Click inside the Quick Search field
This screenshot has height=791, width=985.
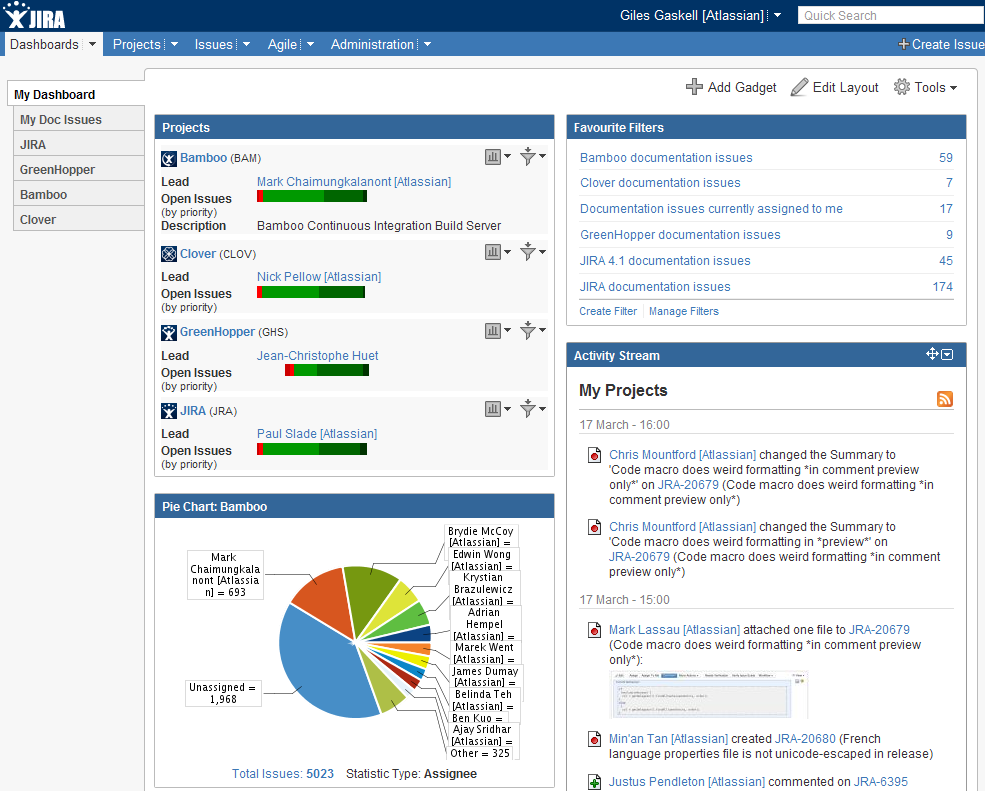point(889,15)
